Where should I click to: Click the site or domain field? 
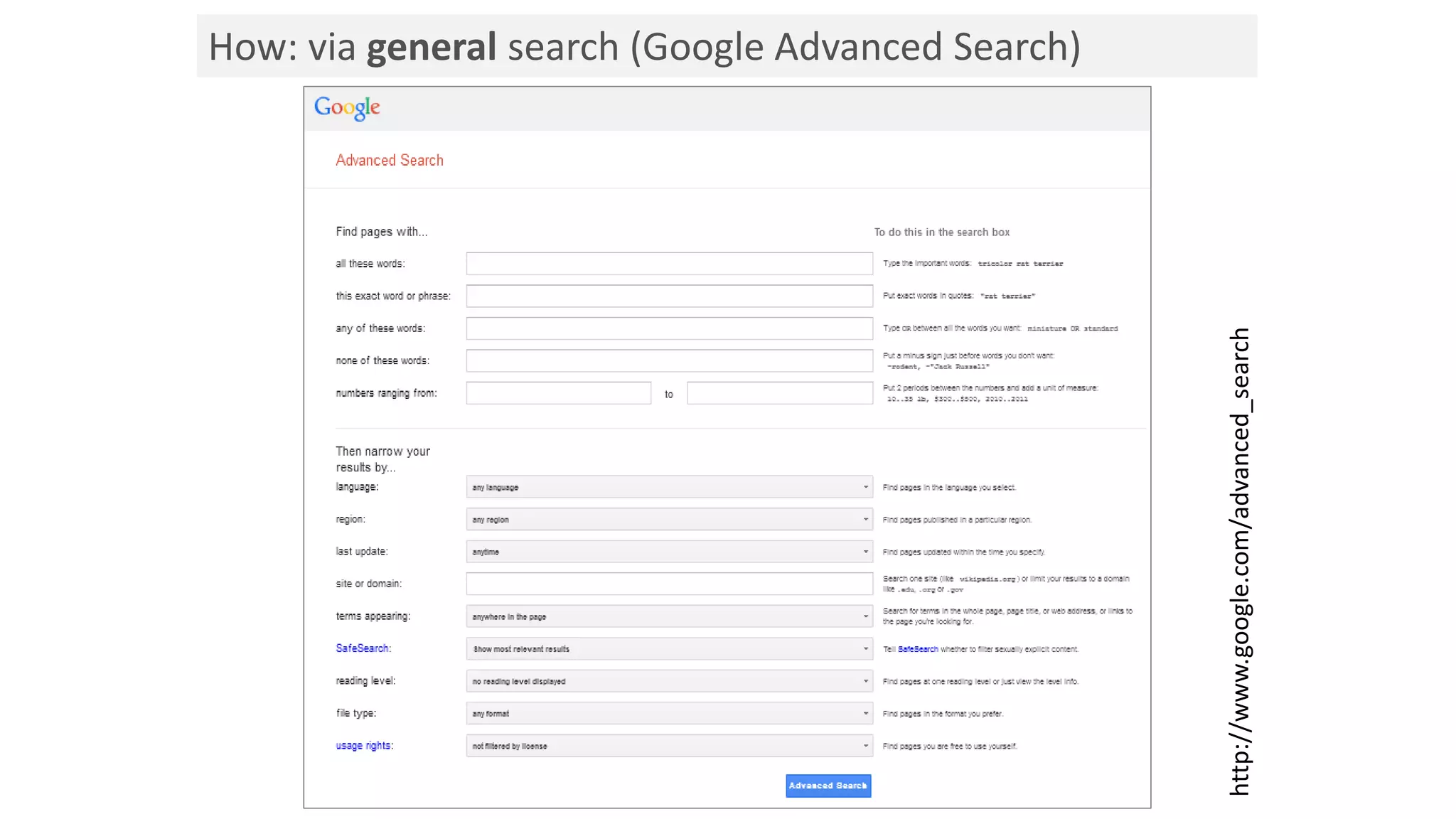pos(668,583)
